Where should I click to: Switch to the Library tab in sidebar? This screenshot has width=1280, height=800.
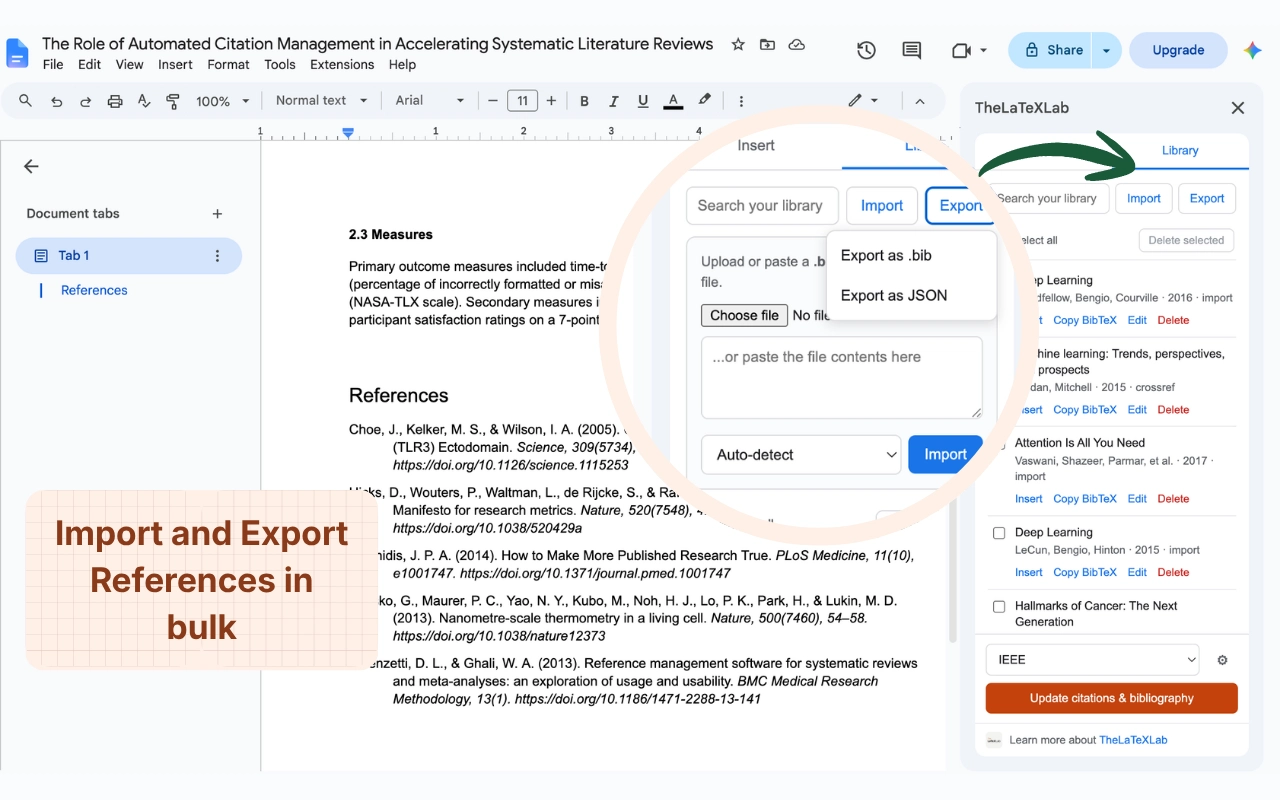[1180, 151]
